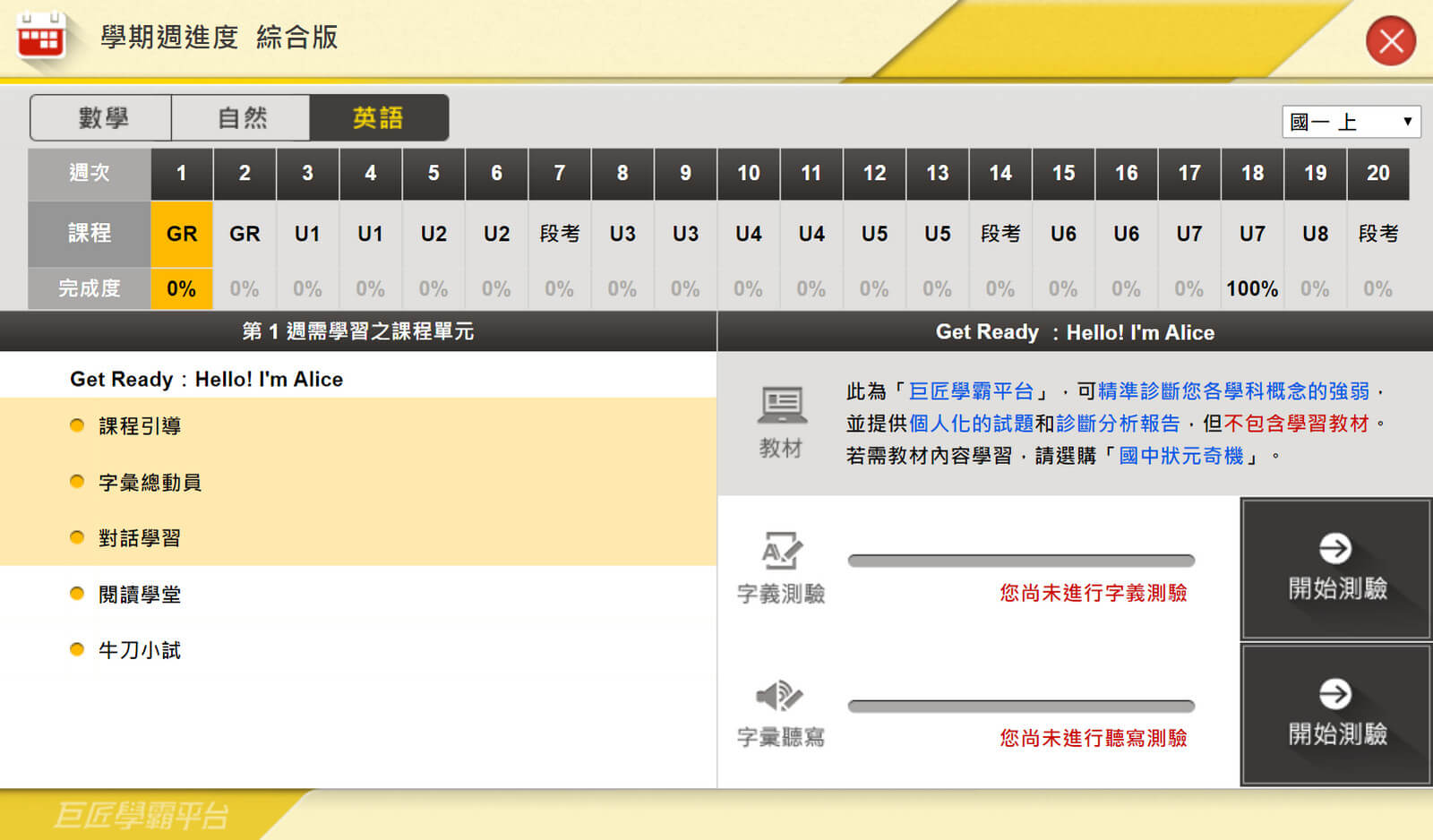Click 您尚未進行字義測驗 status text
The width and height of the screenshot is (1433, 840).
pyautogui.click(x=1094, y=593)
